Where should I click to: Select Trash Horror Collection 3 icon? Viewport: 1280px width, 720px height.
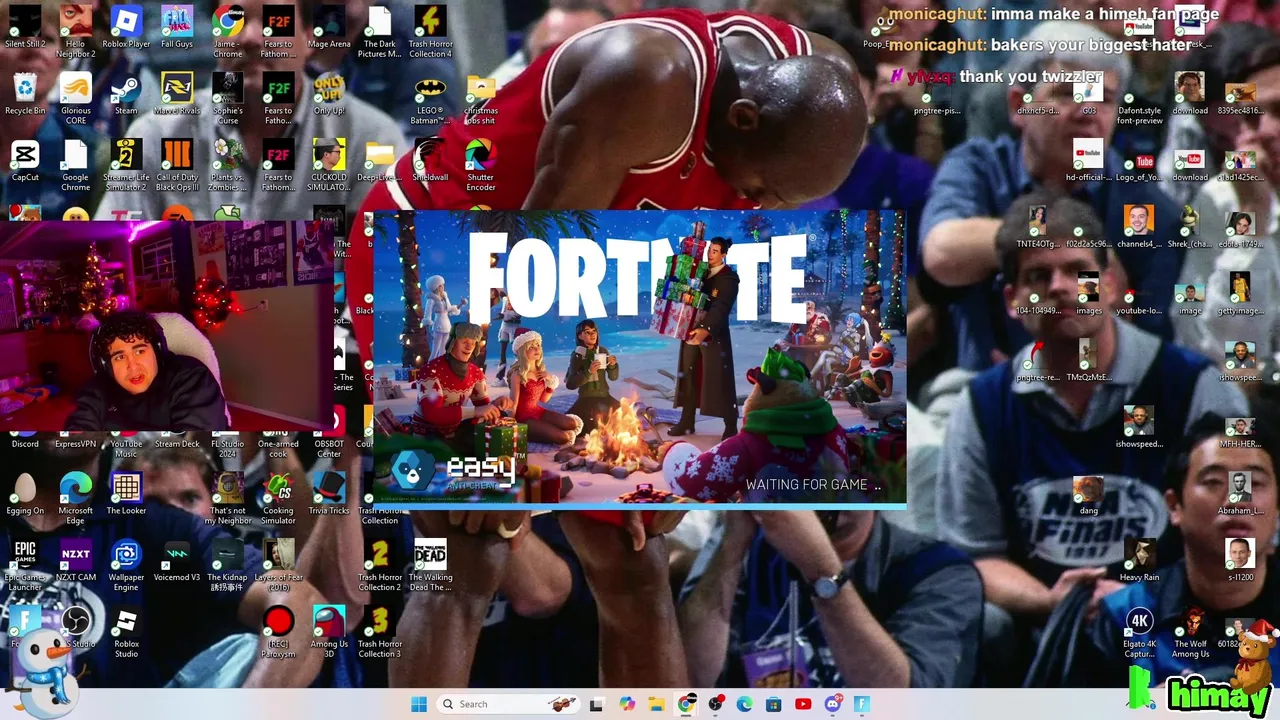pyautogui.click(x=380, y=631)
